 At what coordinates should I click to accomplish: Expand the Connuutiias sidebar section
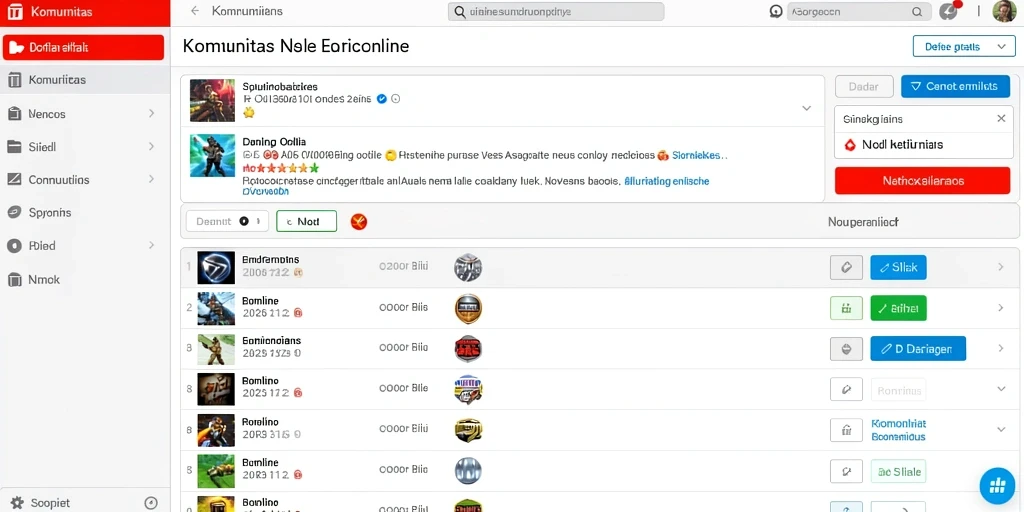tap(85, 180)
